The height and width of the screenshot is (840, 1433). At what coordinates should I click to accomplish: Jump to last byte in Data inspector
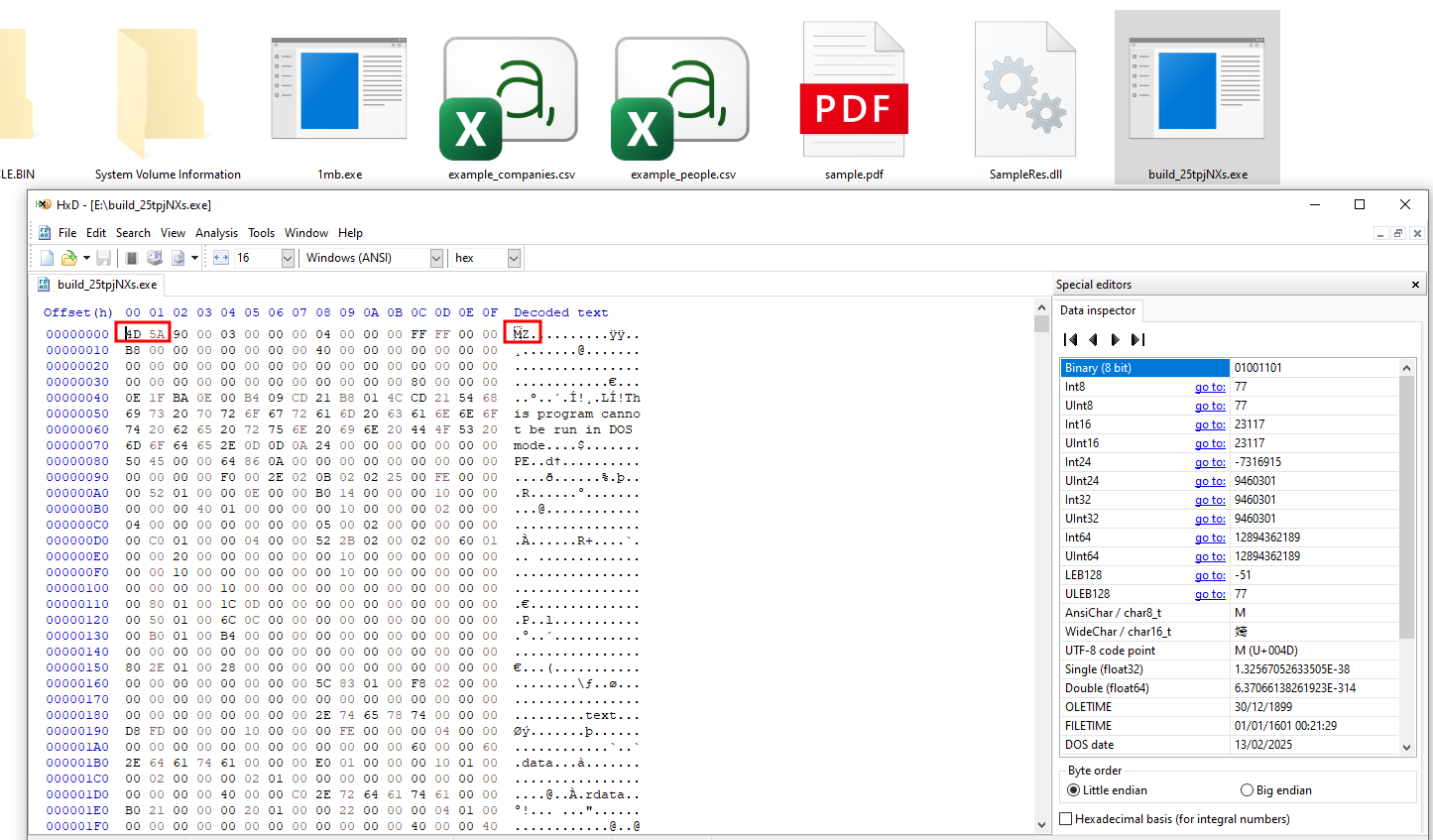(1137, 340)
